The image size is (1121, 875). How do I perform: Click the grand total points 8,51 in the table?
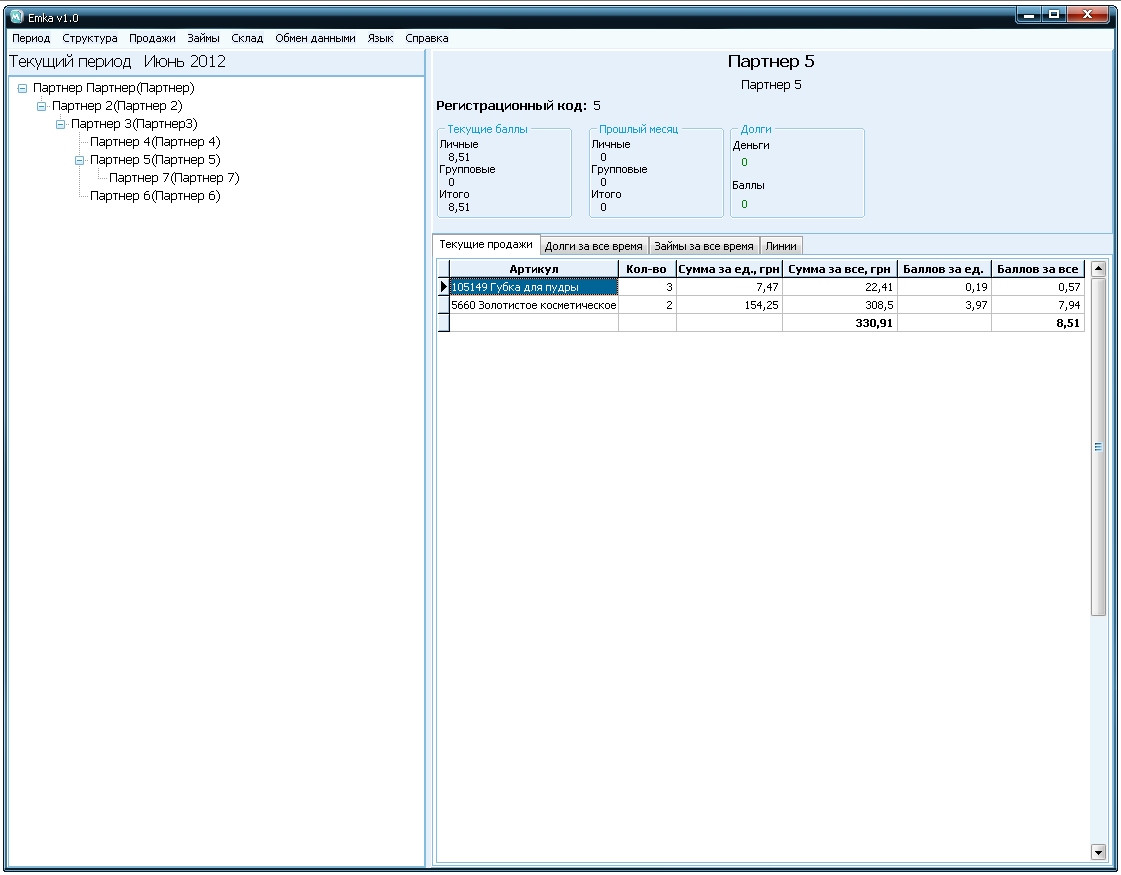pyautogui.click(x=1038, y=323)
